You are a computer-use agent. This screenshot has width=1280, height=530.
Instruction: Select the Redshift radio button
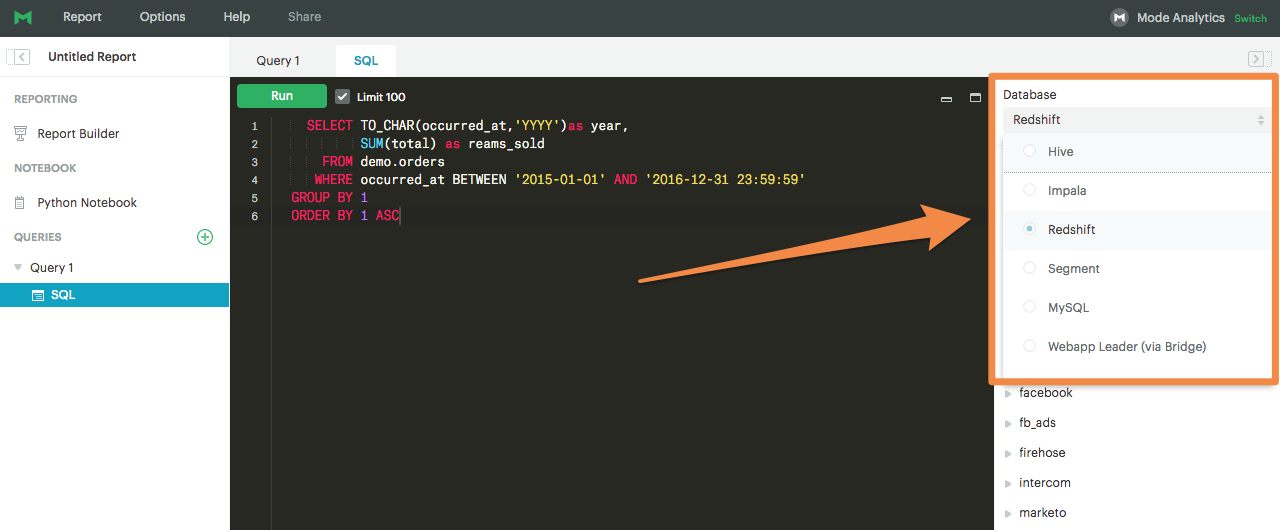coord(1029,229)
